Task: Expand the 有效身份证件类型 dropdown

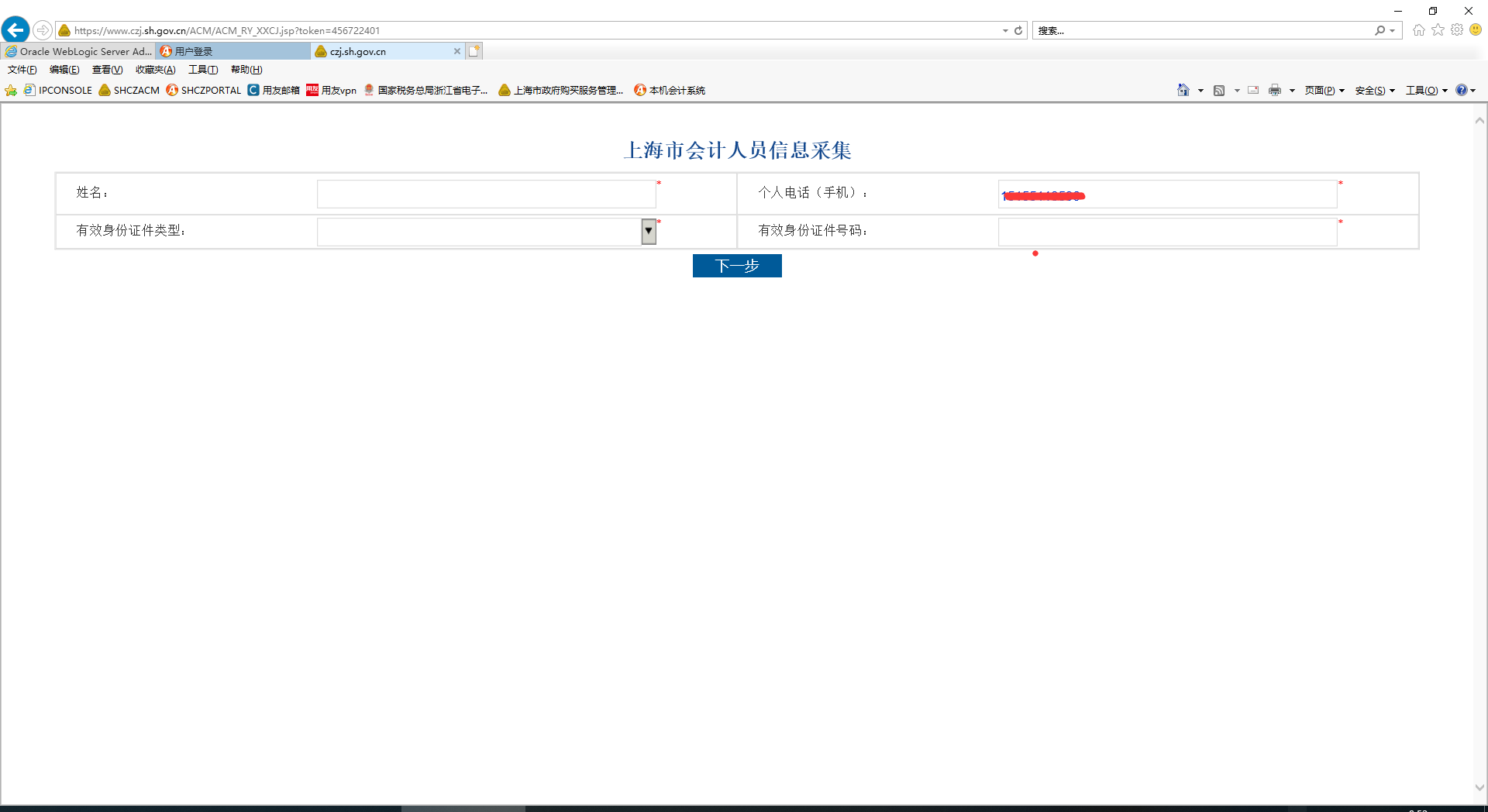Action: [649, 231]
